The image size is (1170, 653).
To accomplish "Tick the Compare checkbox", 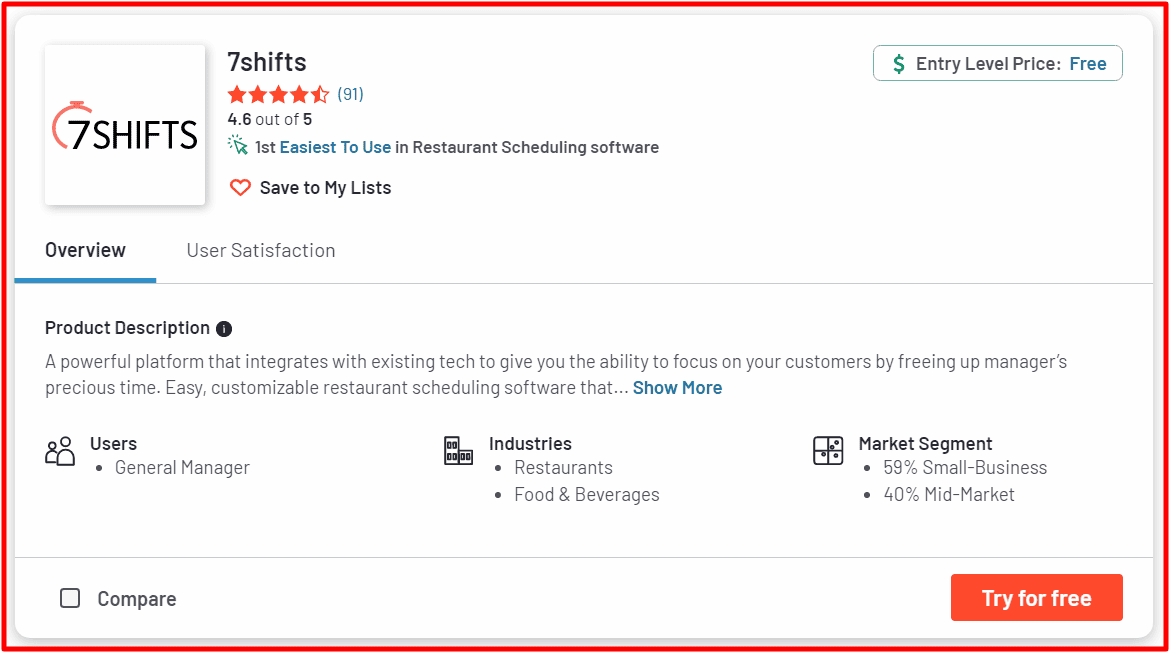I will [70, 599].
